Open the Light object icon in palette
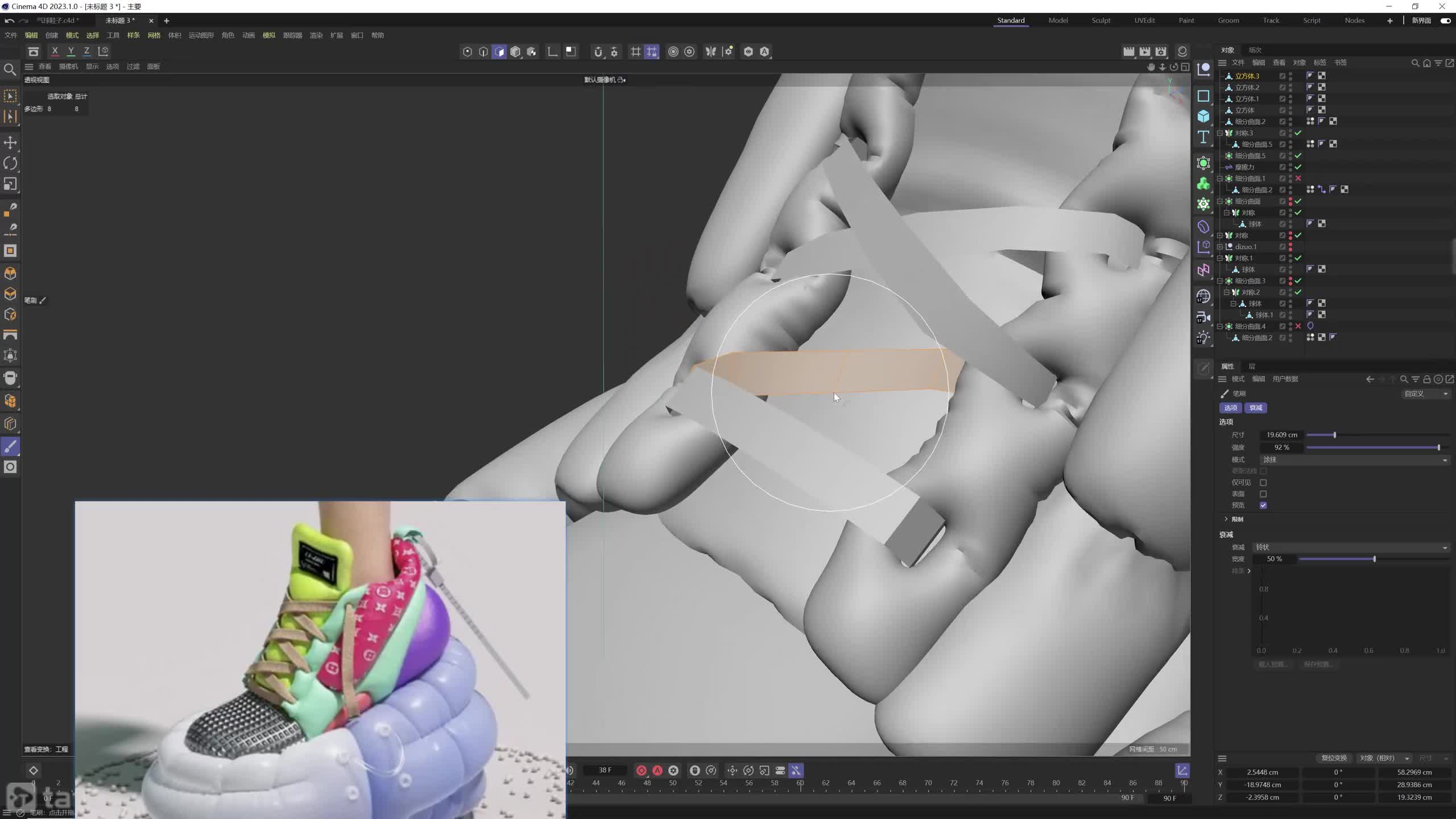This screenshot has height=819, width=1456. click(x=1203, y=338)
